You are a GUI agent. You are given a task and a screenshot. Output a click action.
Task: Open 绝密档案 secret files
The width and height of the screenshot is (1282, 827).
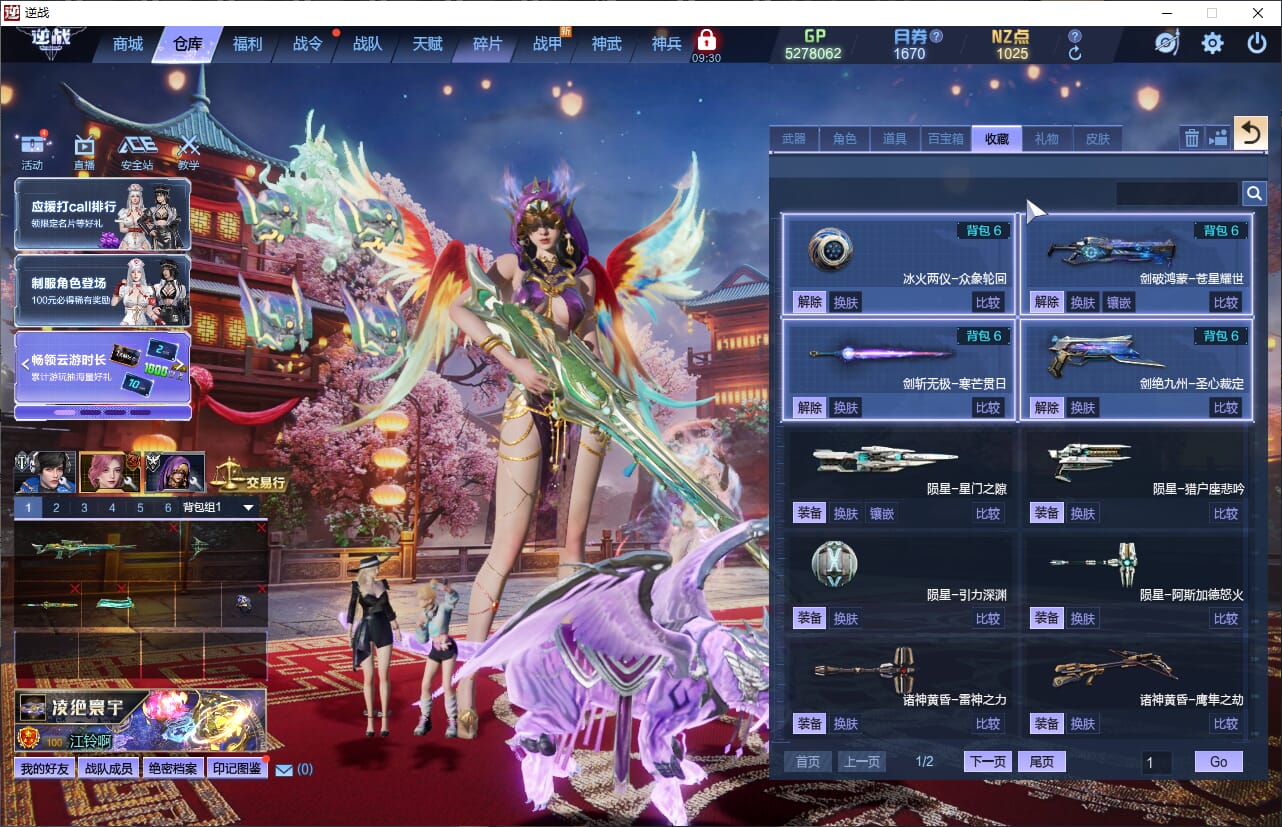(173, 769)
